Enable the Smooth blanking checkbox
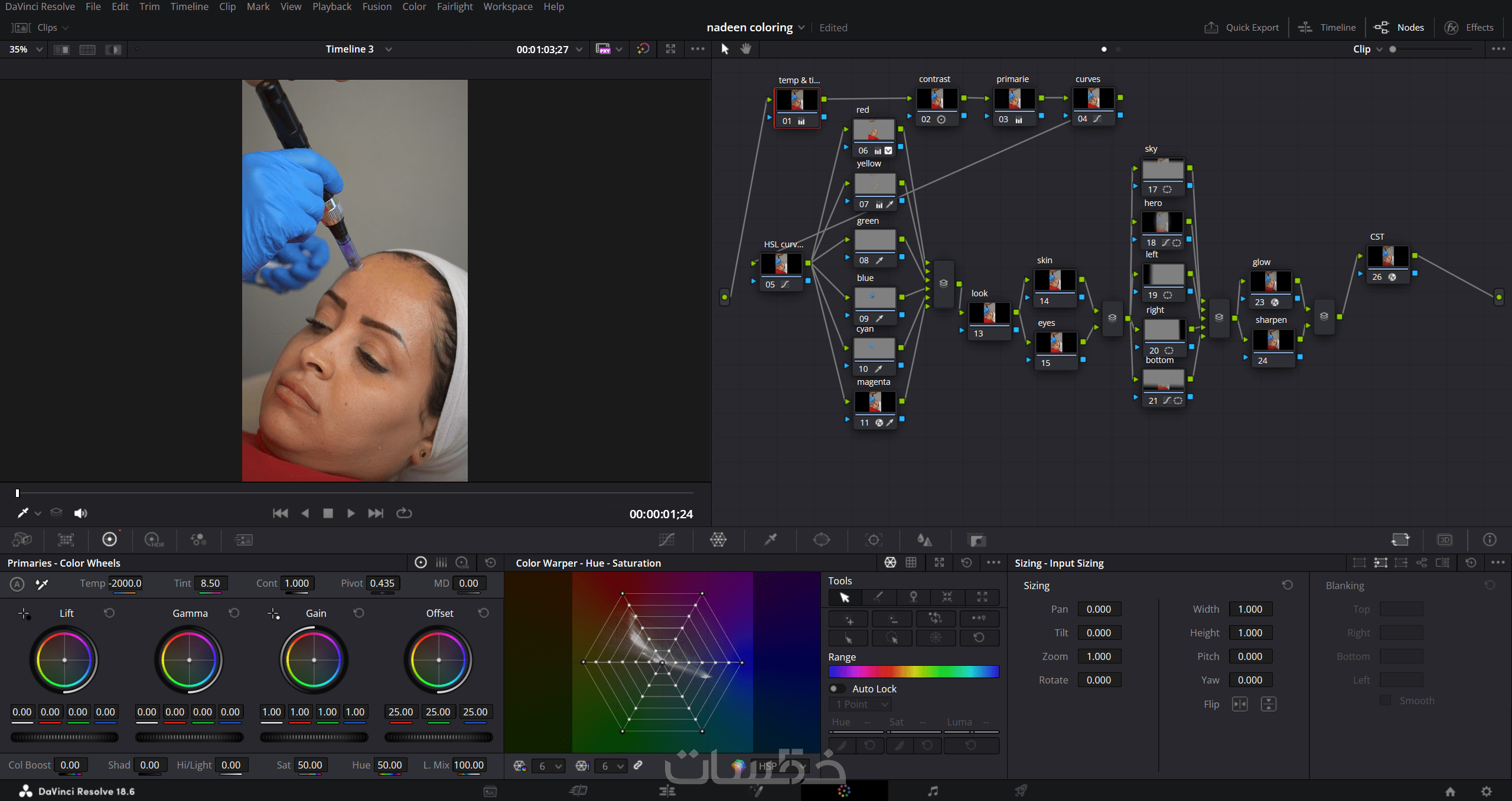This screenshot has width=1512, height=801. click(x=1385, y=701)
